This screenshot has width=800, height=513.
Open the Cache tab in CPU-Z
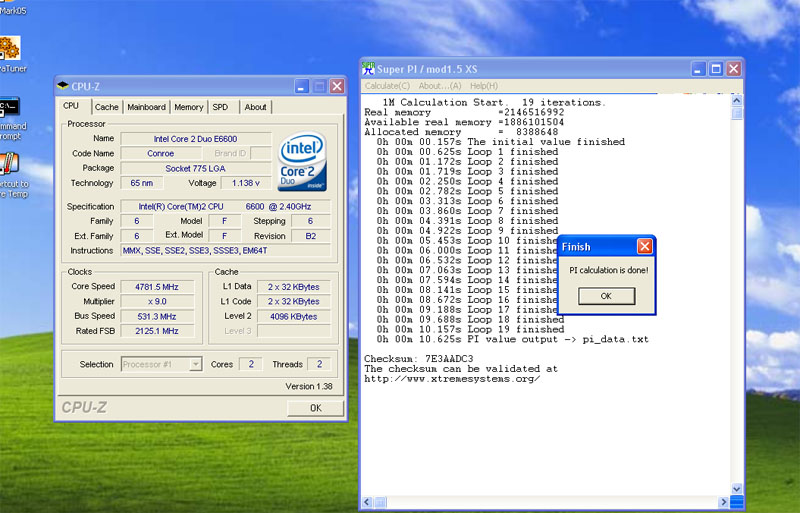[106, 107]
